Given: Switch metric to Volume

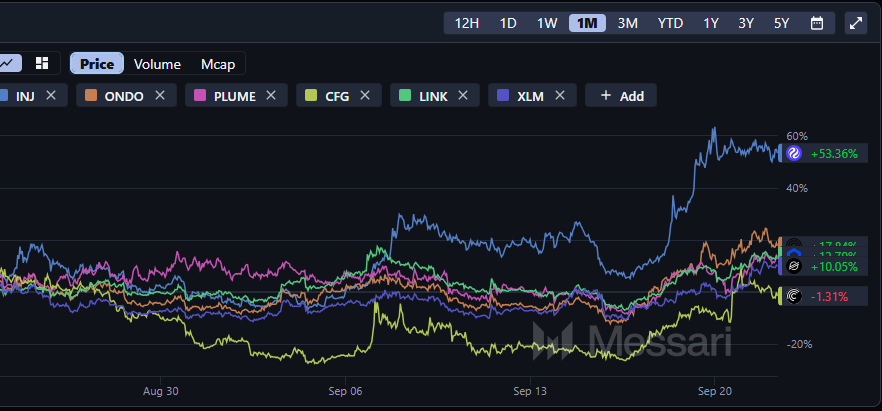Looking at the screenshot, I should tap(157, 64).
